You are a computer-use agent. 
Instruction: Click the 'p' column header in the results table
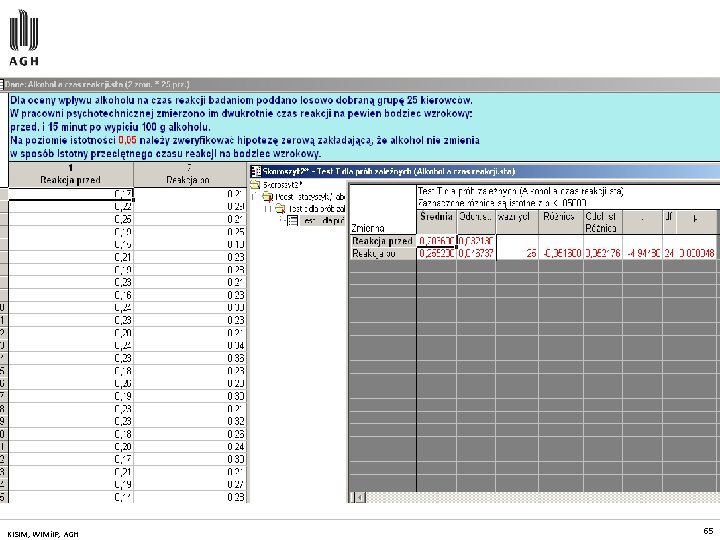pyautogui.click(x=696, y=222)
